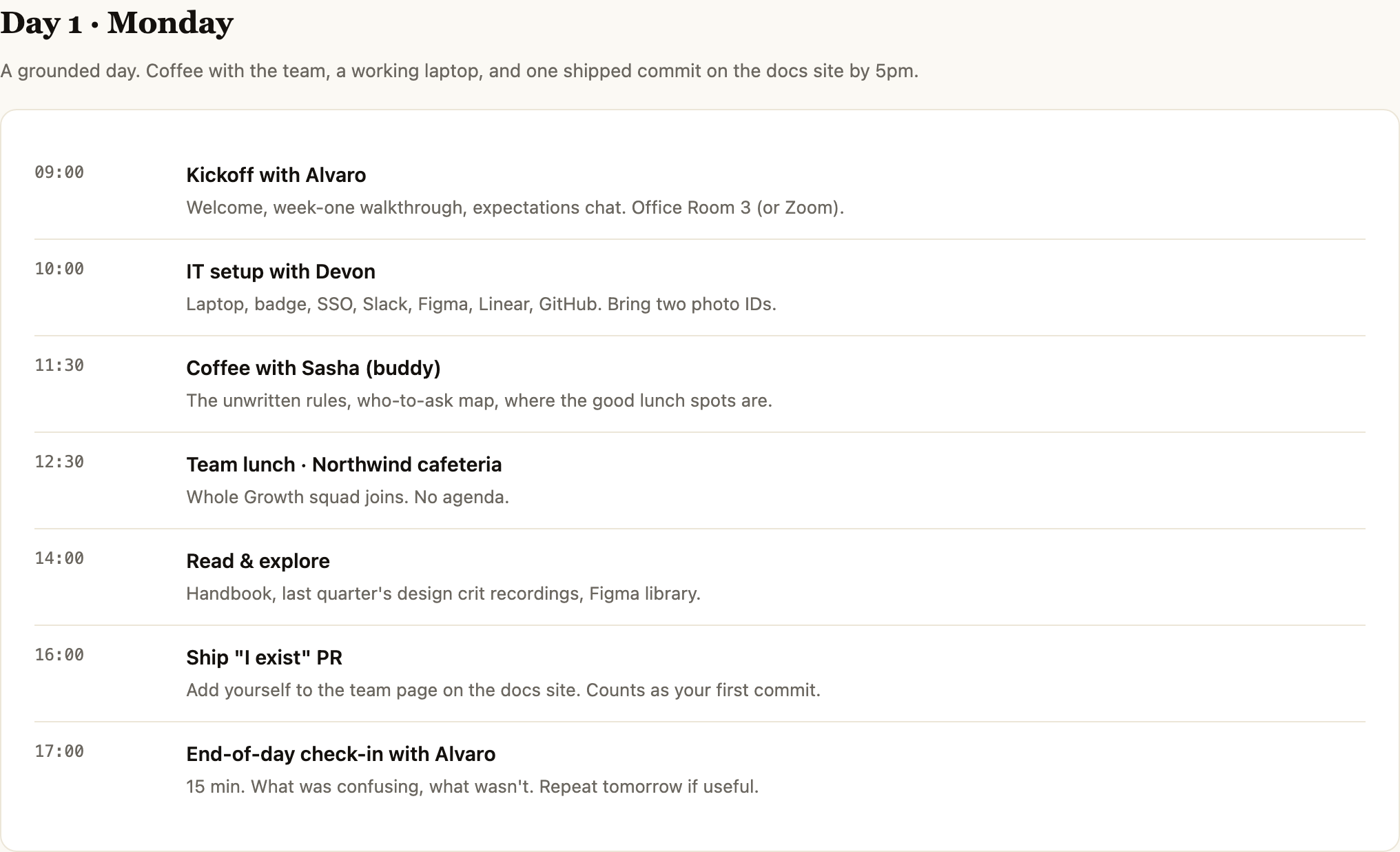Click the 12:30 time label

pos(59,462)
